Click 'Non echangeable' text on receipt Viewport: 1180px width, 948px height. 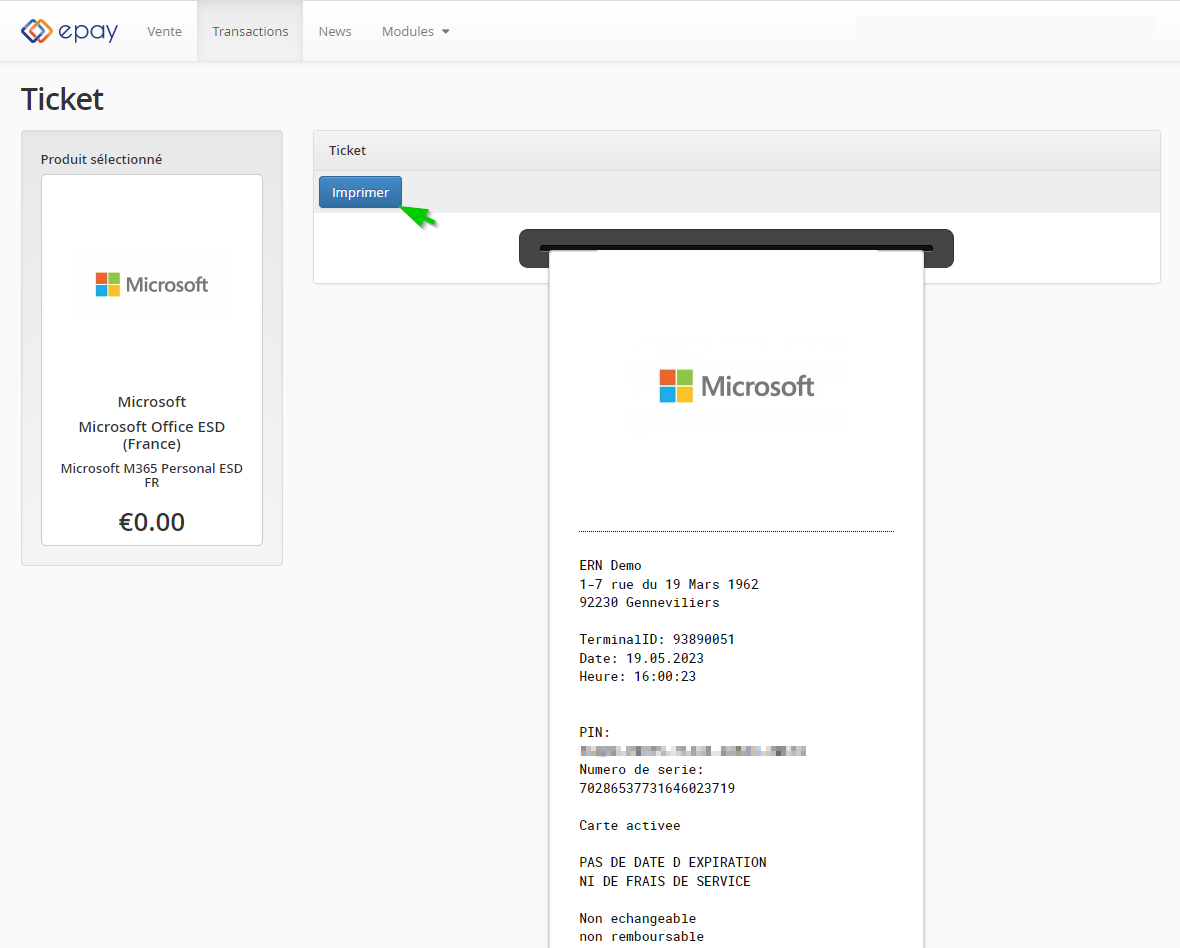637,918
